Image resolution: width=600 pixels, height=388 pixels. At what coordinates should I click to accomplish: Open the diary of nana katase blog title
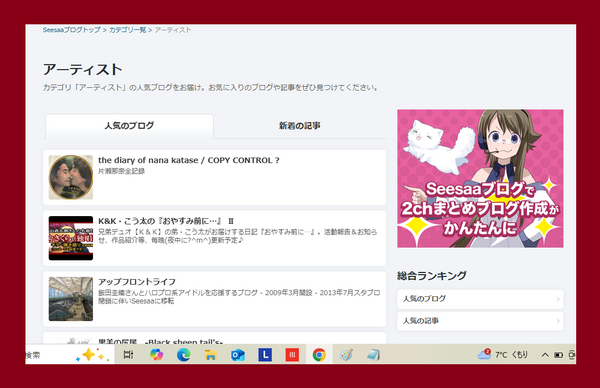click(x=189, y=160)
